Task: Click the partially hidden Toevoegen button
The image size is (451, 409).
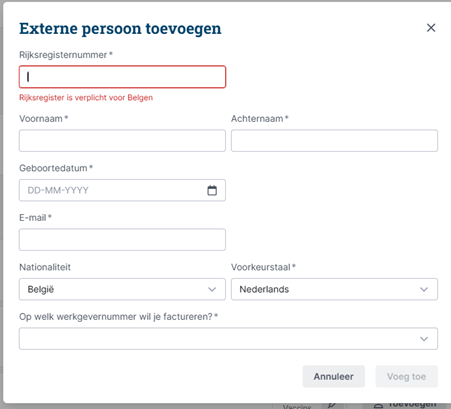Action: [406, 406]
